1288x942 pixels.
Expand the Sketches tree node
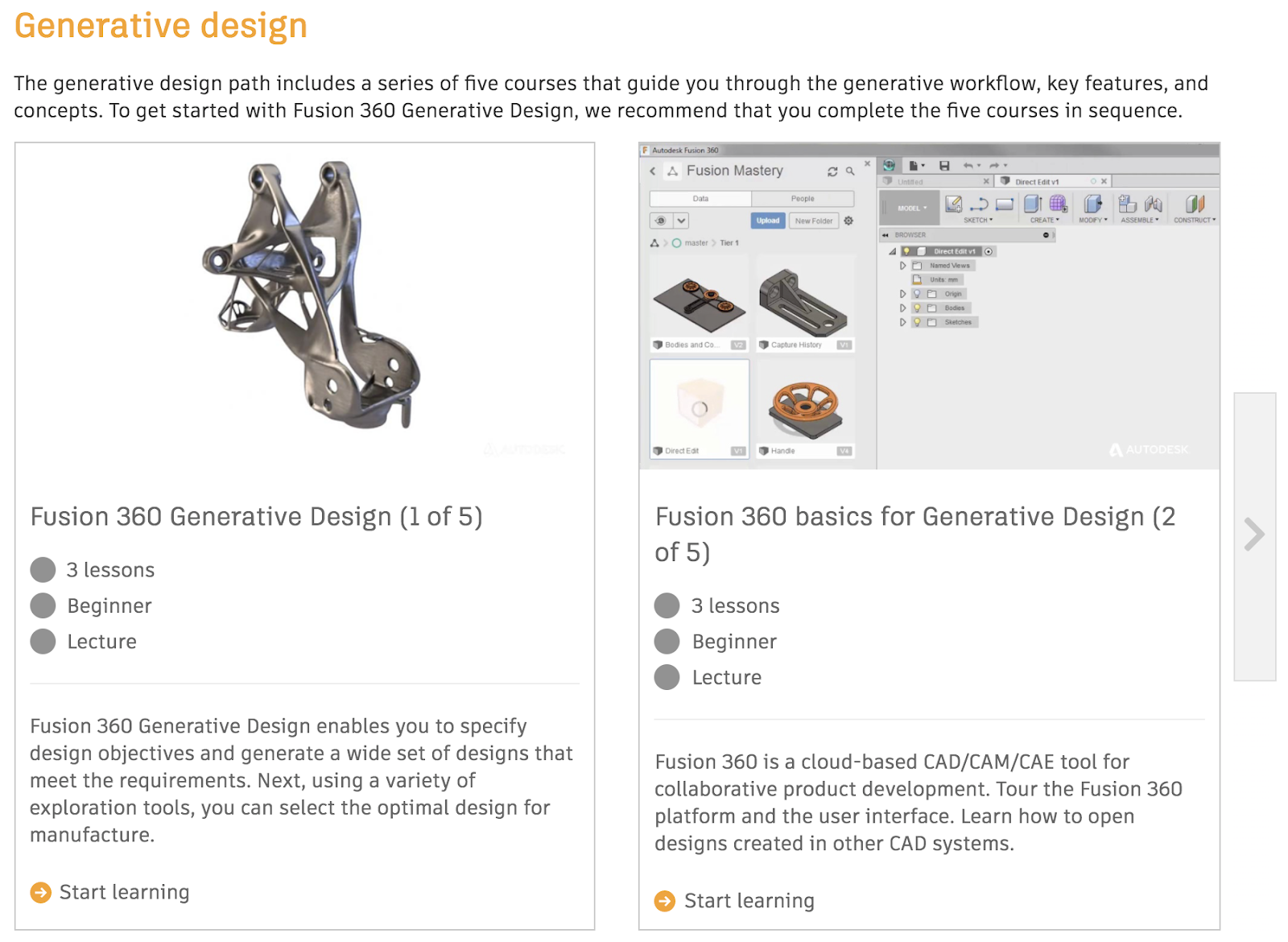click(903, 323)
